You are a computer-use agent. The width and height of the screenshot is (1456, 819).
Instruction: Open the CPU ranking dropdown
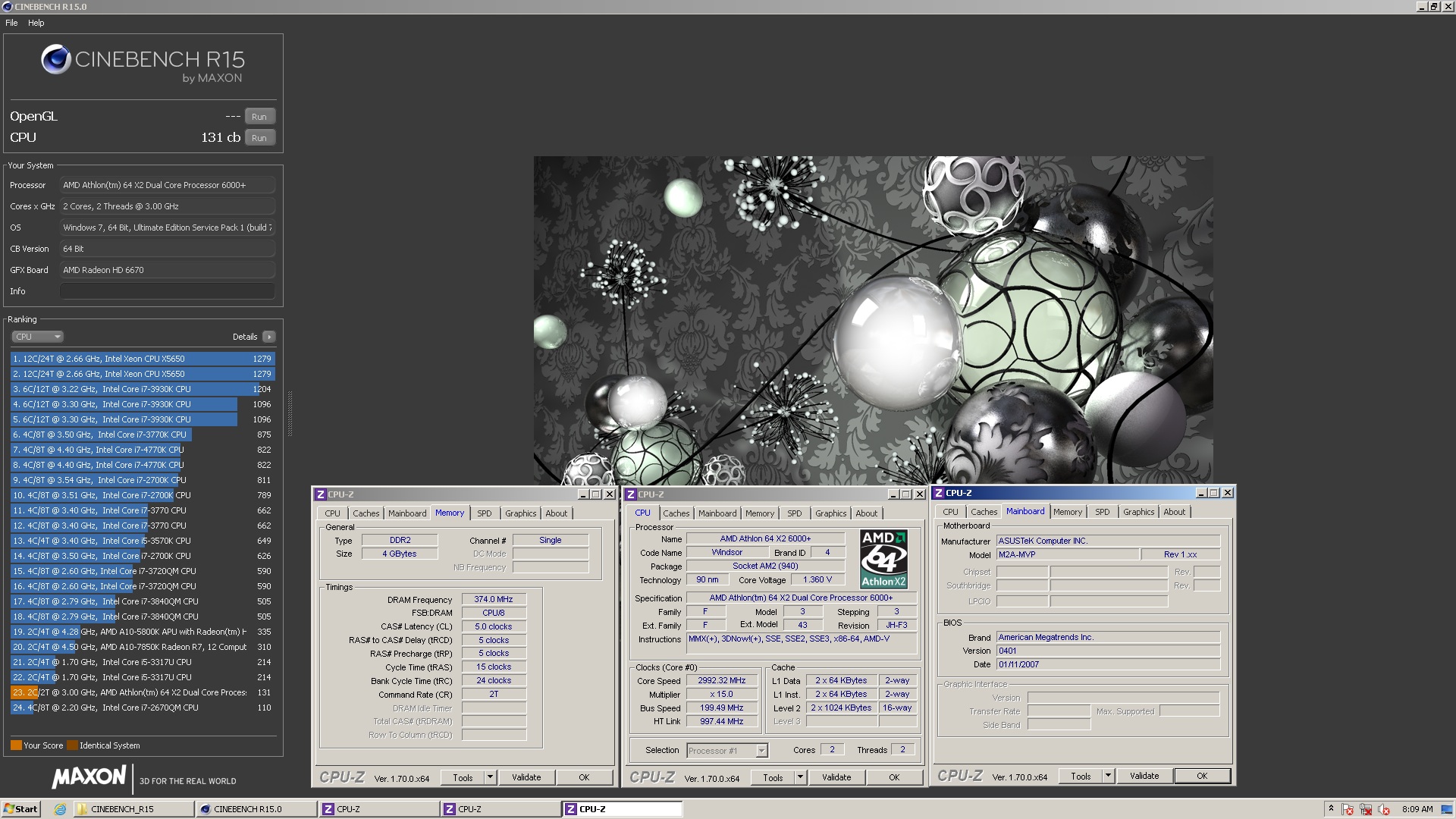coord(37,337)
